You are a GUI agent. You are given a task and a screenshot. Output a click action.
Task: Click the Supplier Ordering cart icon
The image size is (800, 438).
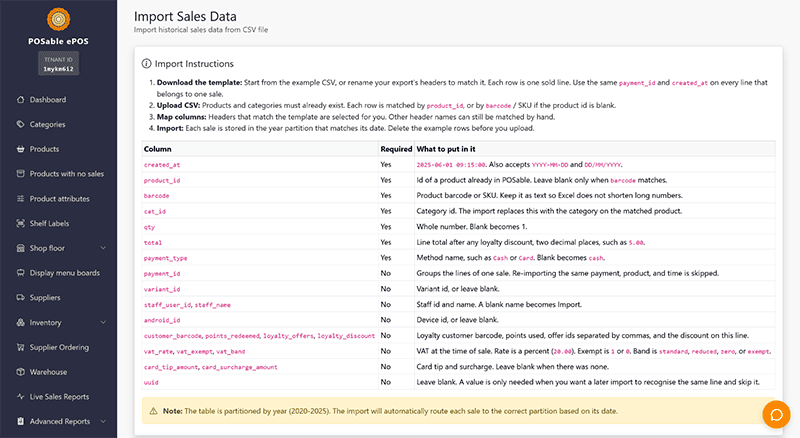coord(20,347)
